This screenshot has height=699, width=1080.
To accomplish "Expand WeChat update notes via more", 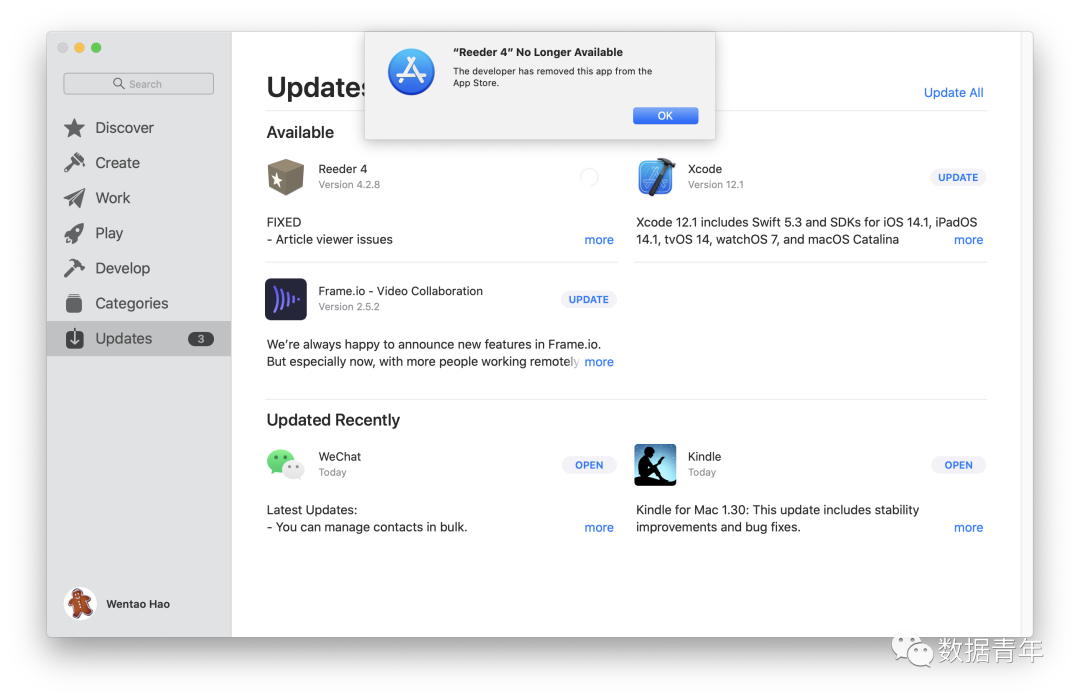I will click(x=599, y=528).
